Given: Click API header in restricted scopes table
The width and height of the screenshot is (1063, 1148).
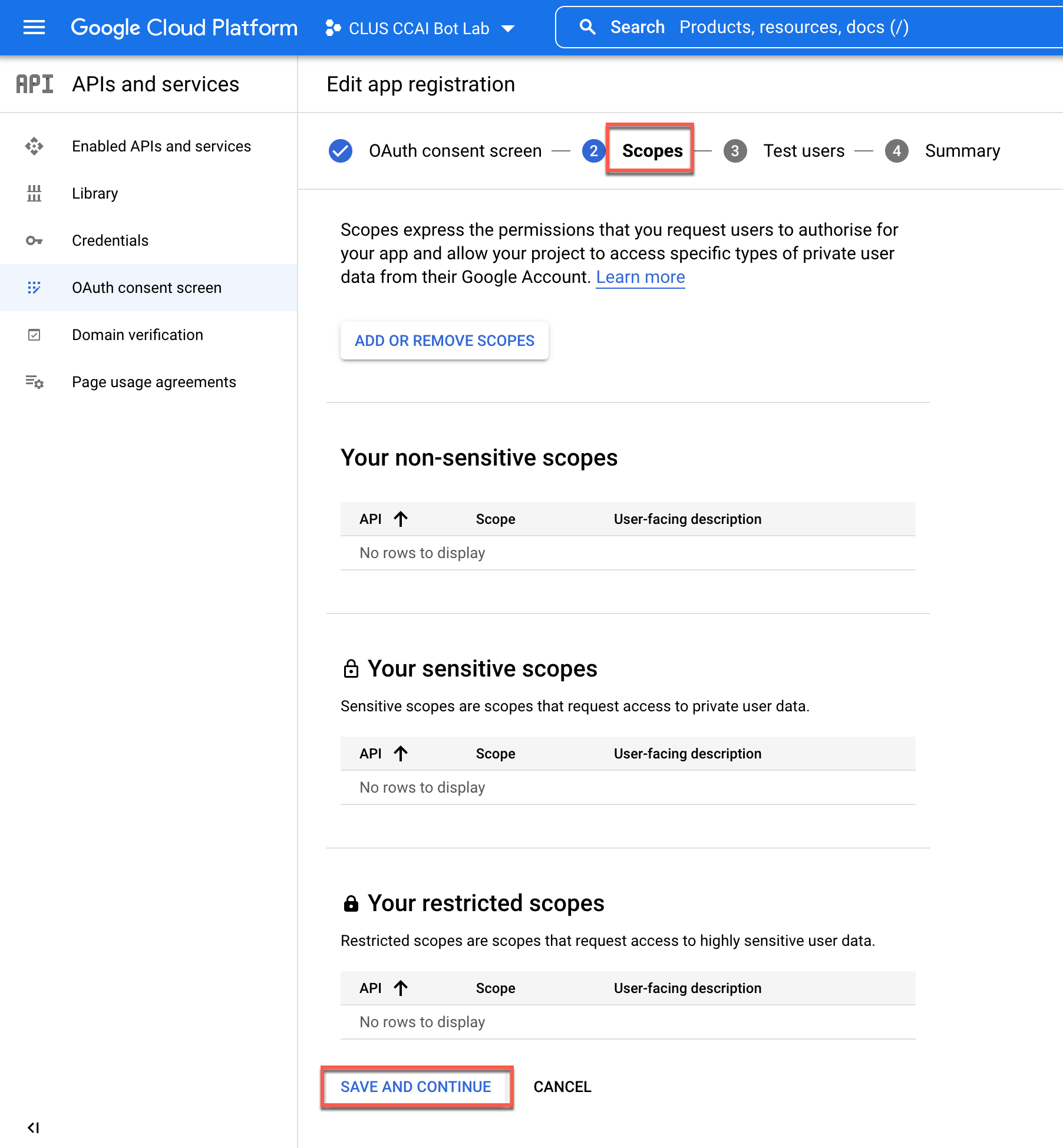Looking at the screenshot, I should click(371, 988).
